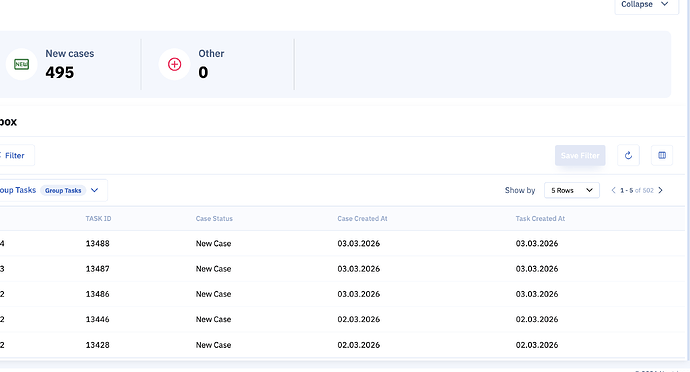Select task ID 13487
The height and width of the screenshot is (372, 690).
98,269
